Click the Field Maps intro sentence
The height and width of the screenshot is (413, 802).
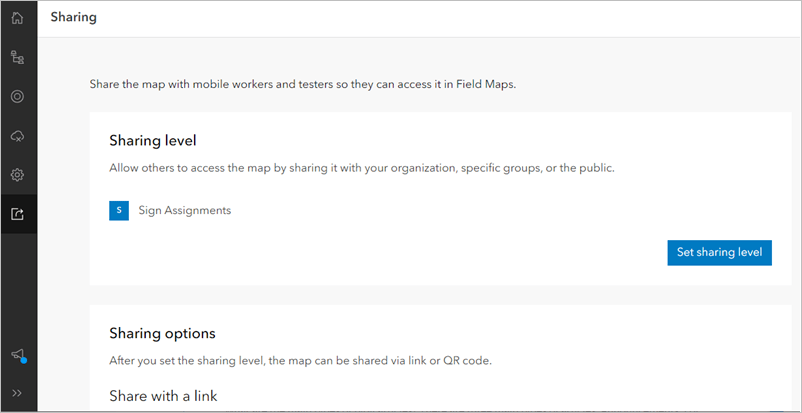(303, 84)
